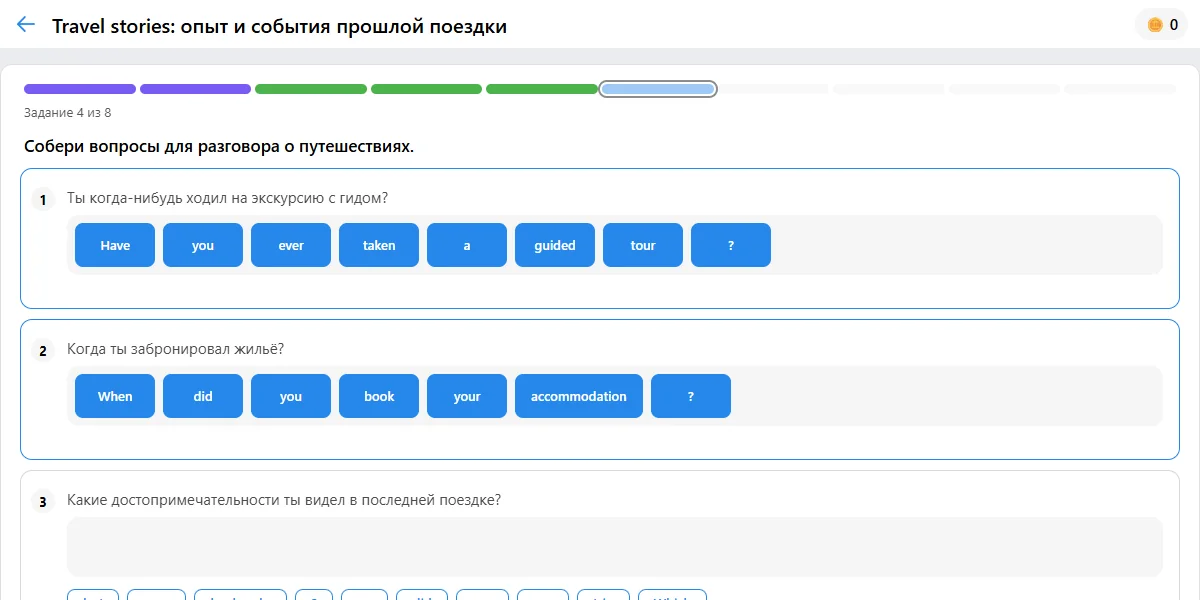The width and height of the screenshot is (1200, 600).
Task: Click prompt "Когда ты забронировал жильё?"
Action: (175, 349)
